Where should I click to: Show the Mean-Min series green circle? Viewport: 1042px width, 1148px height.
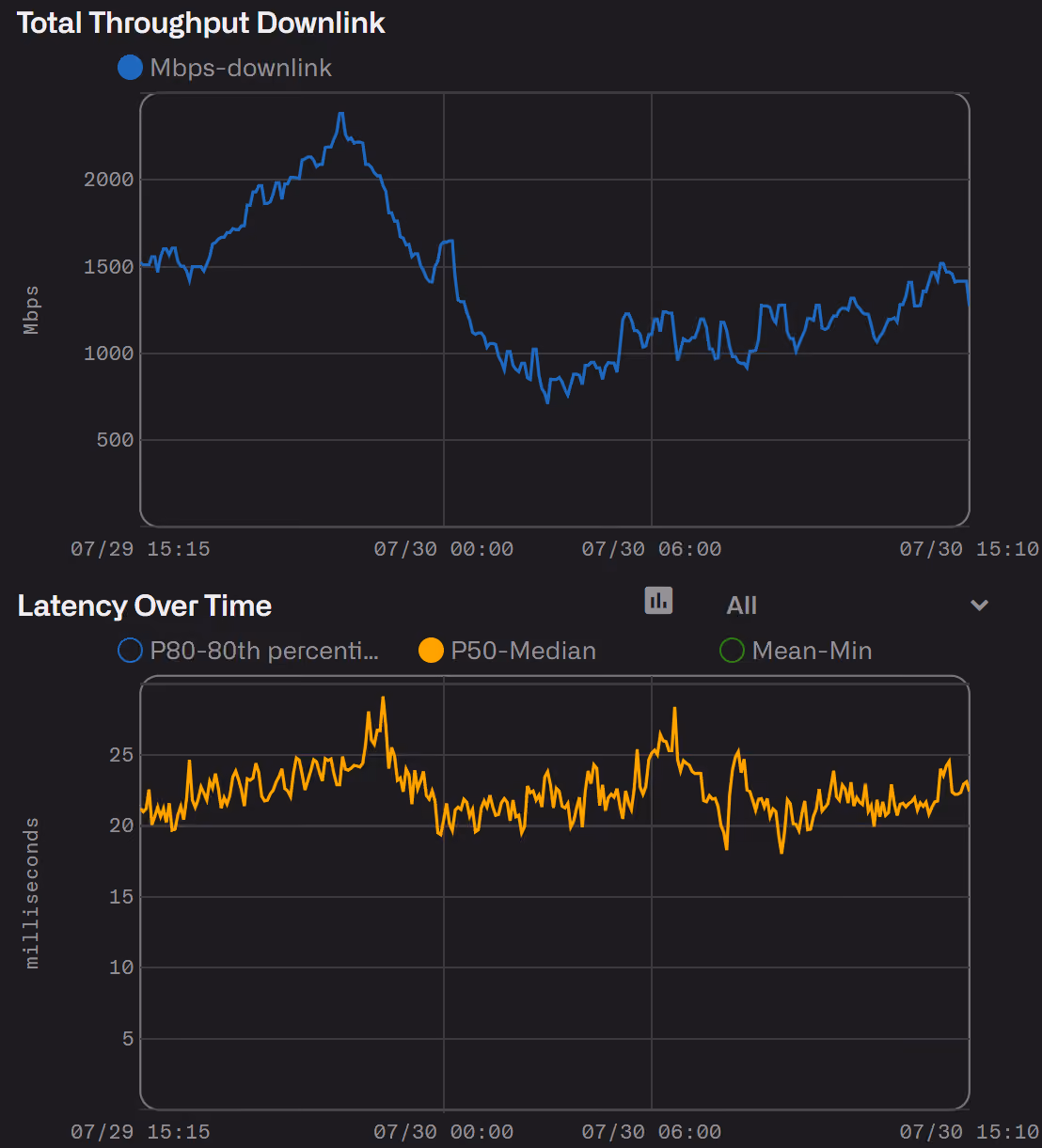point(732,651)
